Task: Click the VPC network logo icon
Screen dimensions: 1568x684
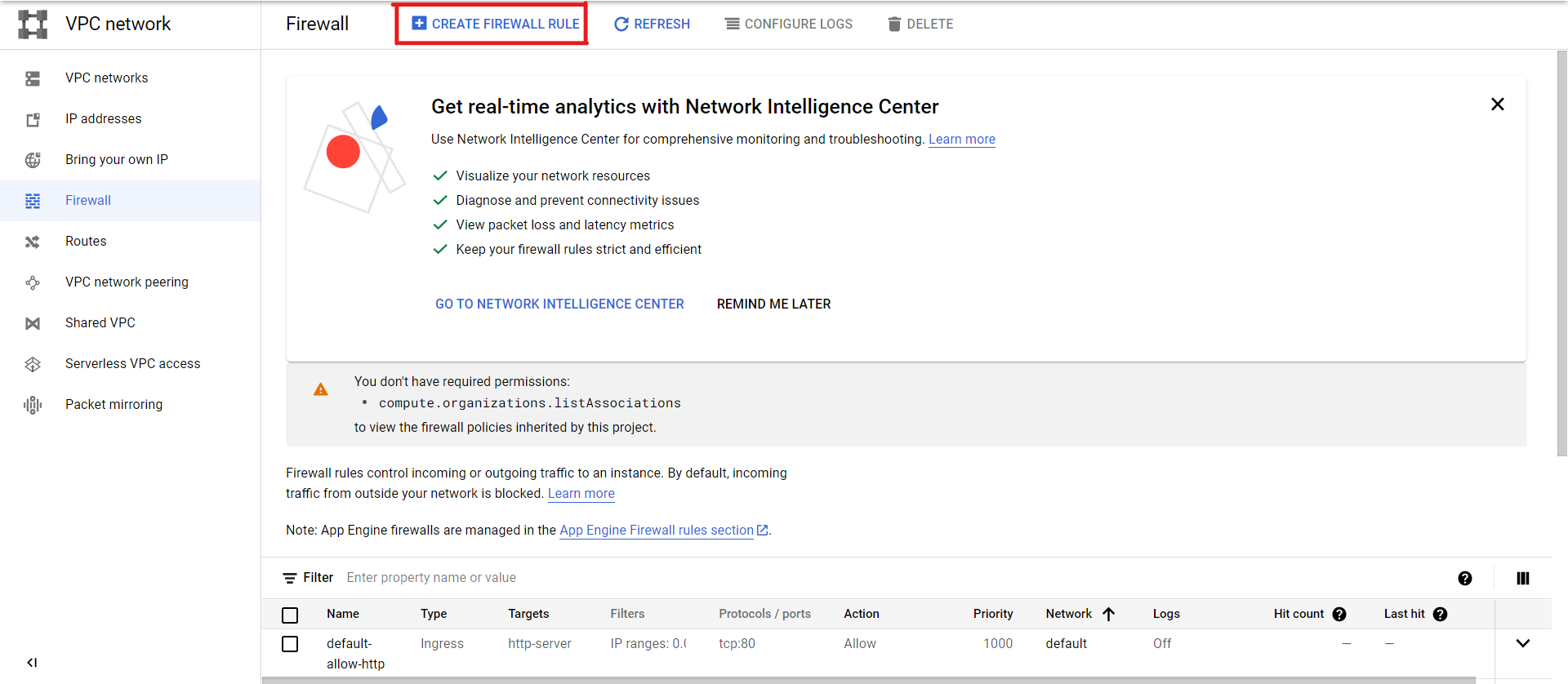Action: [33, 24]
